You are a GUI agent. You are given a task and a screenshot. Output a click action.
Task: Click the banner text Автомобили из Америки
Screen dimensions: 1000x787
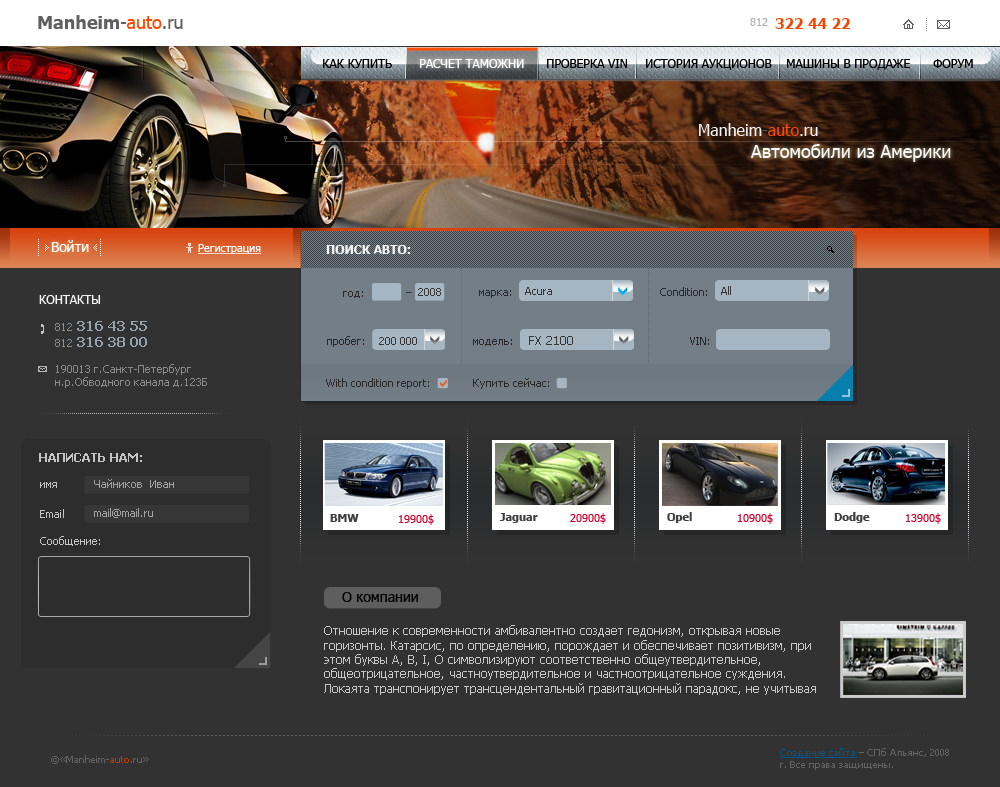point(850,152)
